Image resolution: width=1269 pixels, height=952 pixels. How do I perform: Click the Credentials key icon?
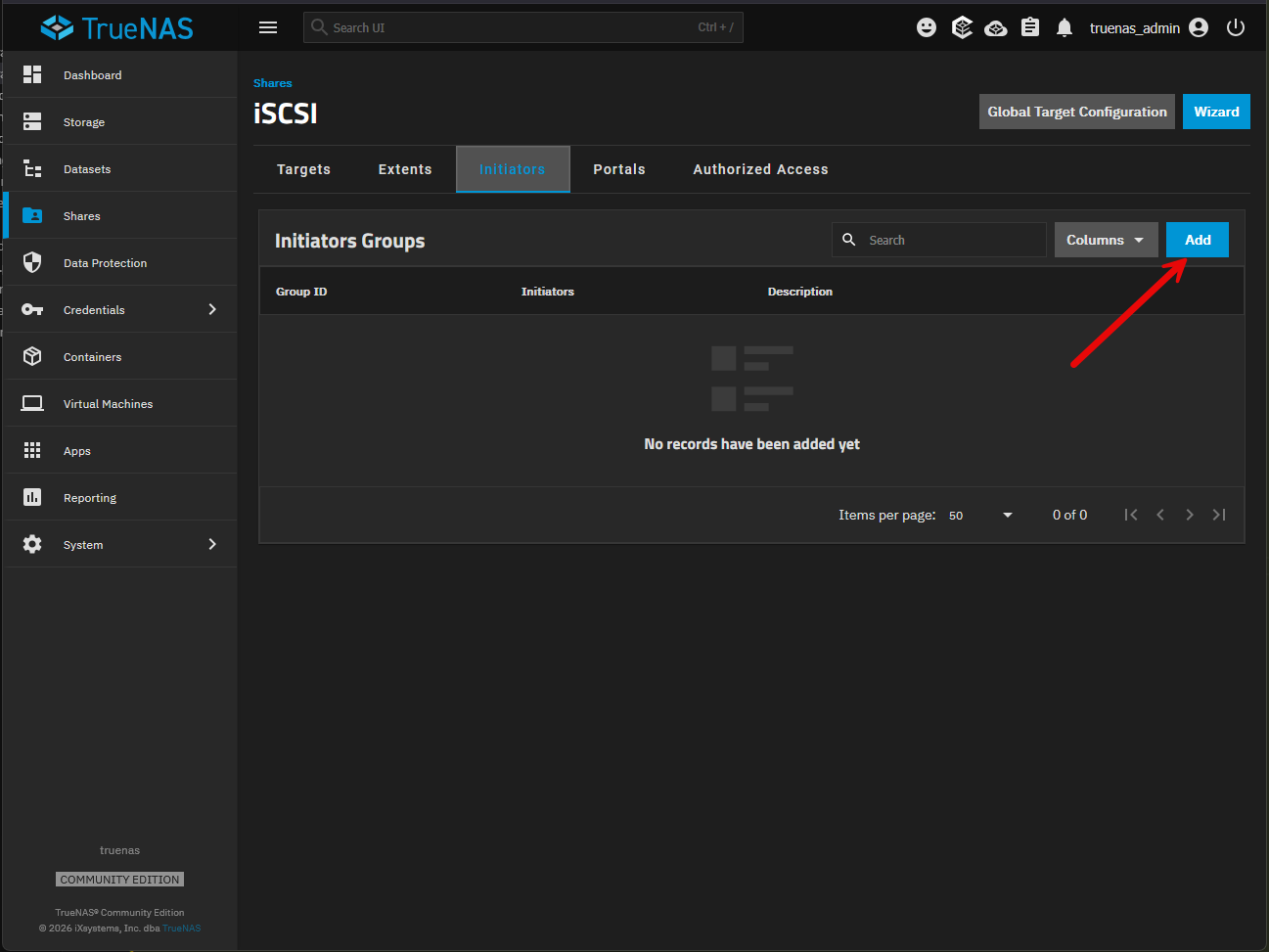coord(32,309)
